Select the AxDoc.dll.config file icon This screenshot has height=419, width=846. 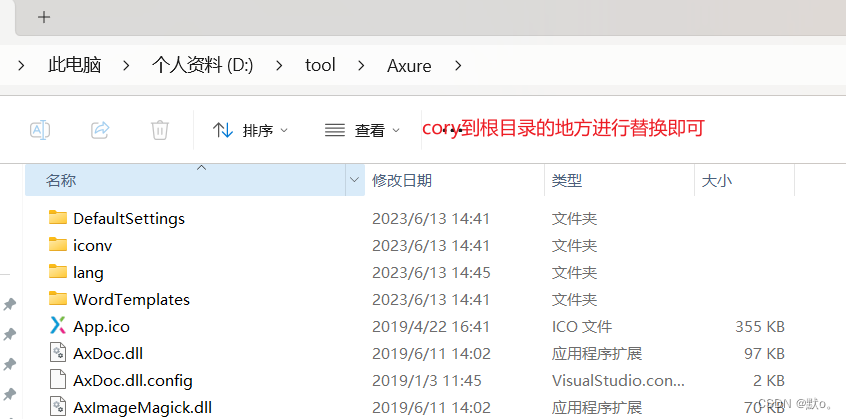pos(57,380)
